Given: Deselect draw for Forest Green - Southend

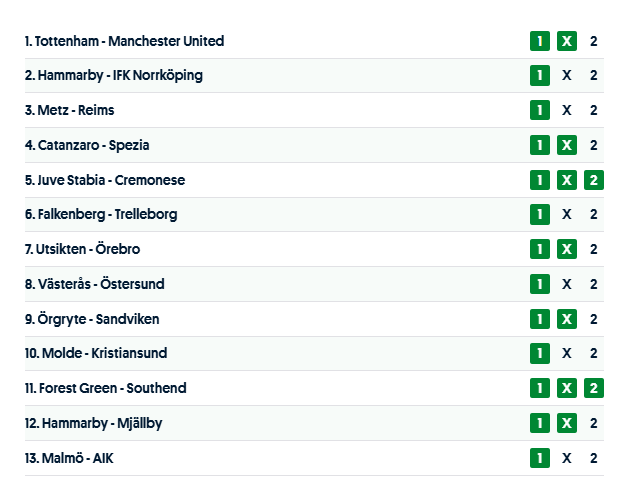Looking at the screenshot, I should pos(567,388).
